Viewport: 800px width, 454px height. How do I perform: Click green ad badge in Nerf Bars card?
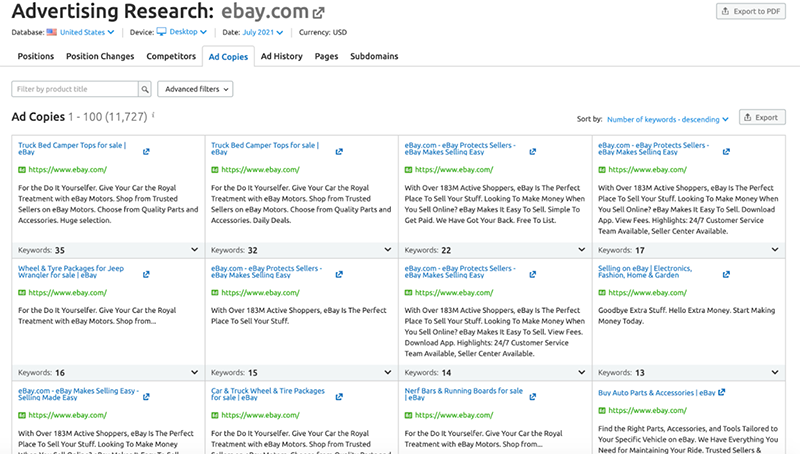click(x=408, y=415)
